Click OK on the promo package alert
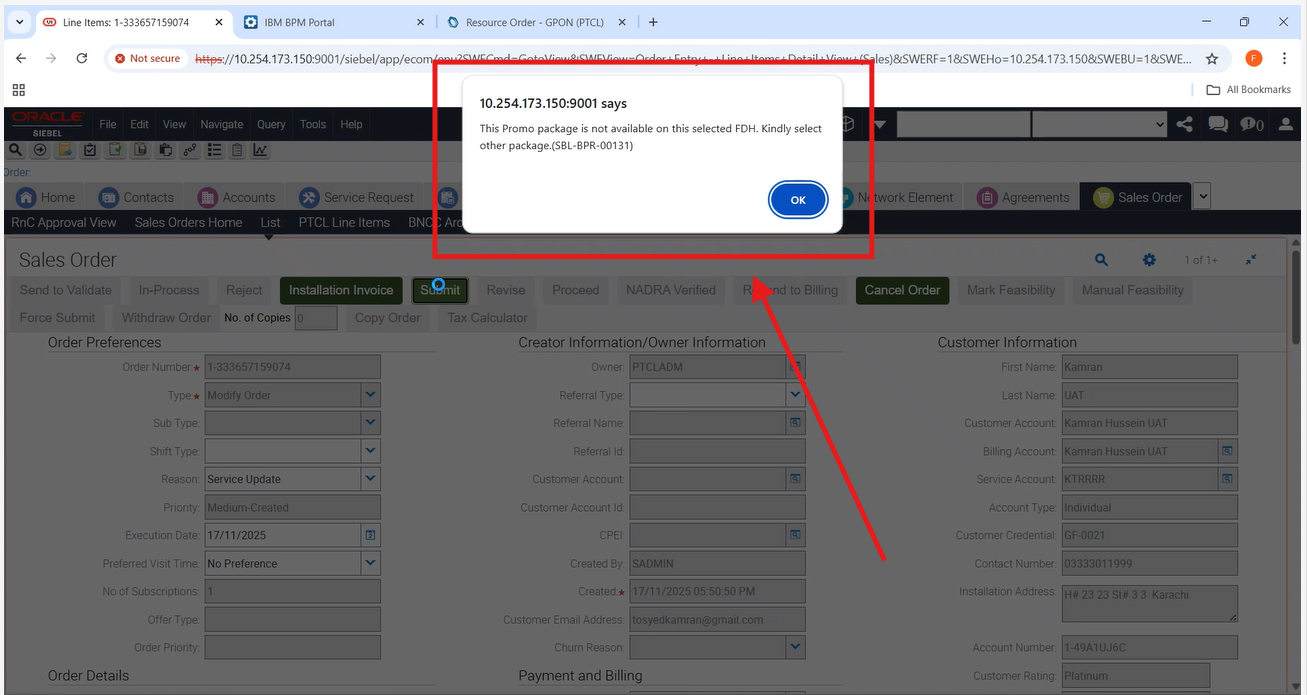 pyautogui.click(x=797, y=200)
